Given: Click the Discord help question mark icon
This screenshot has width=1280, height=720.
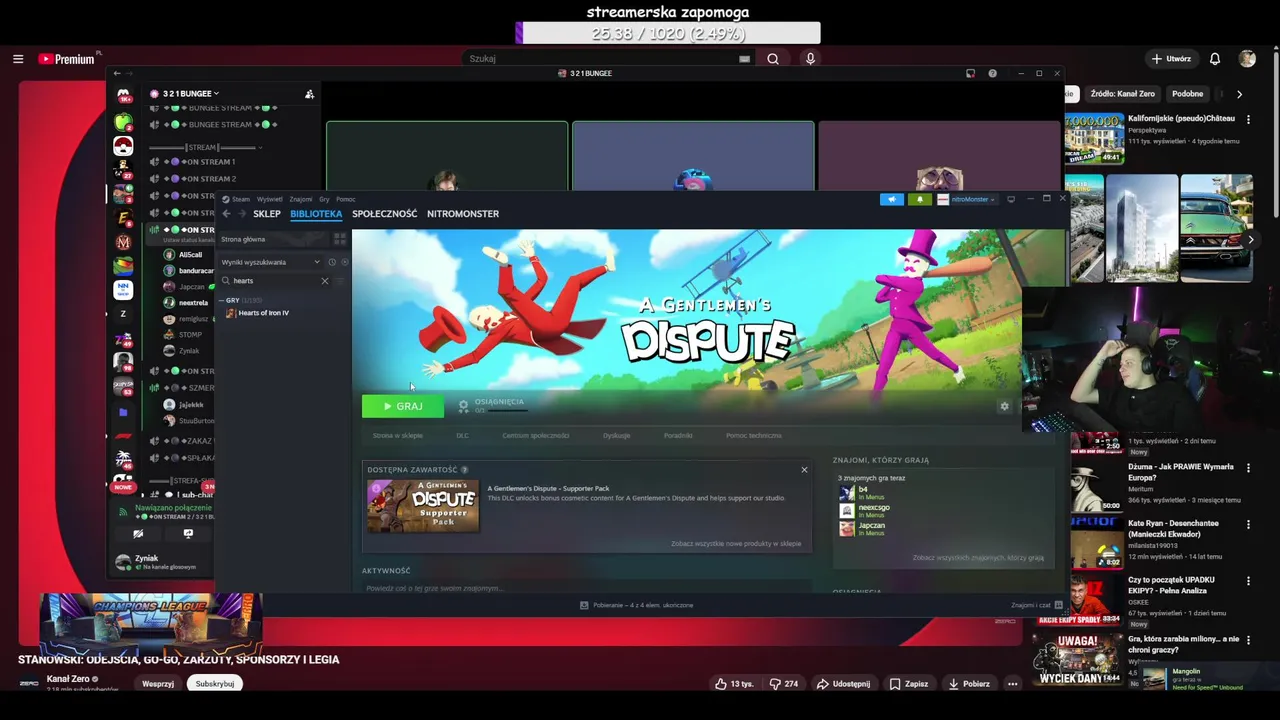Looking at the screenshot, I should pyautogui.click(x=992, y=74).
